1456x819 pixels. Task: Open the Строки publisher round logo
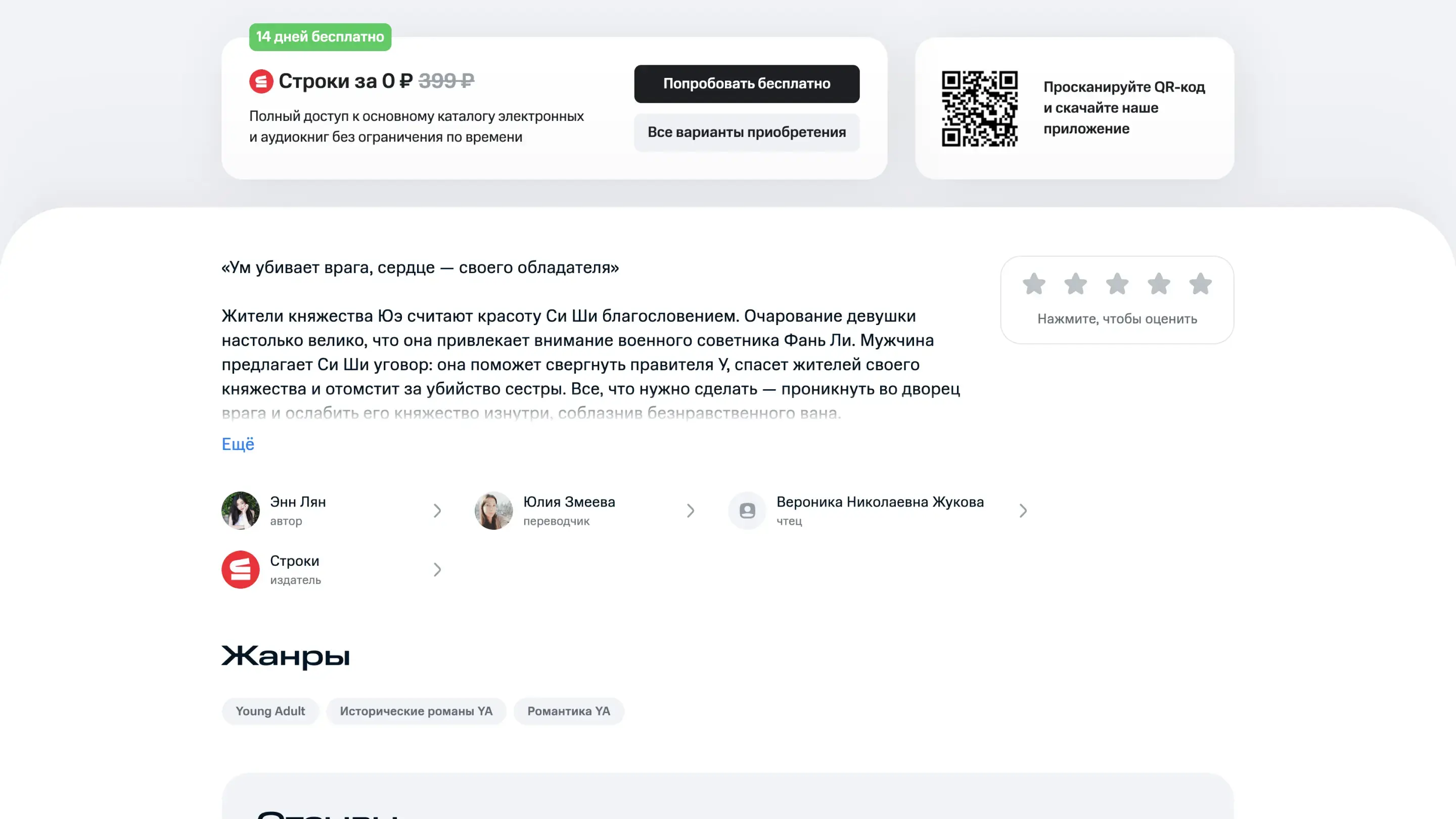click(x=240, y=569)
